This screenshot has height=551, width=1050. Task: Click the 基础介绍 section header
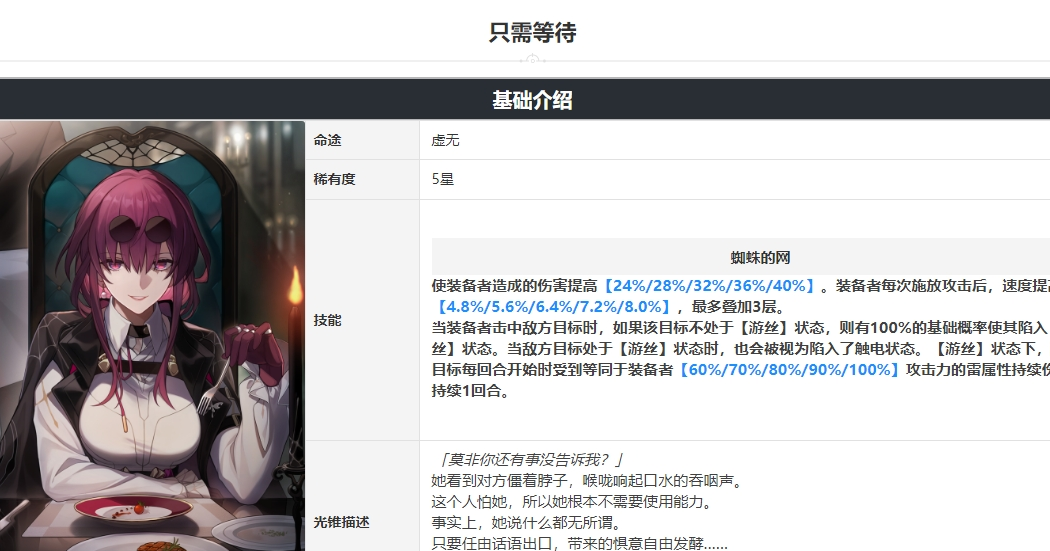532,100
